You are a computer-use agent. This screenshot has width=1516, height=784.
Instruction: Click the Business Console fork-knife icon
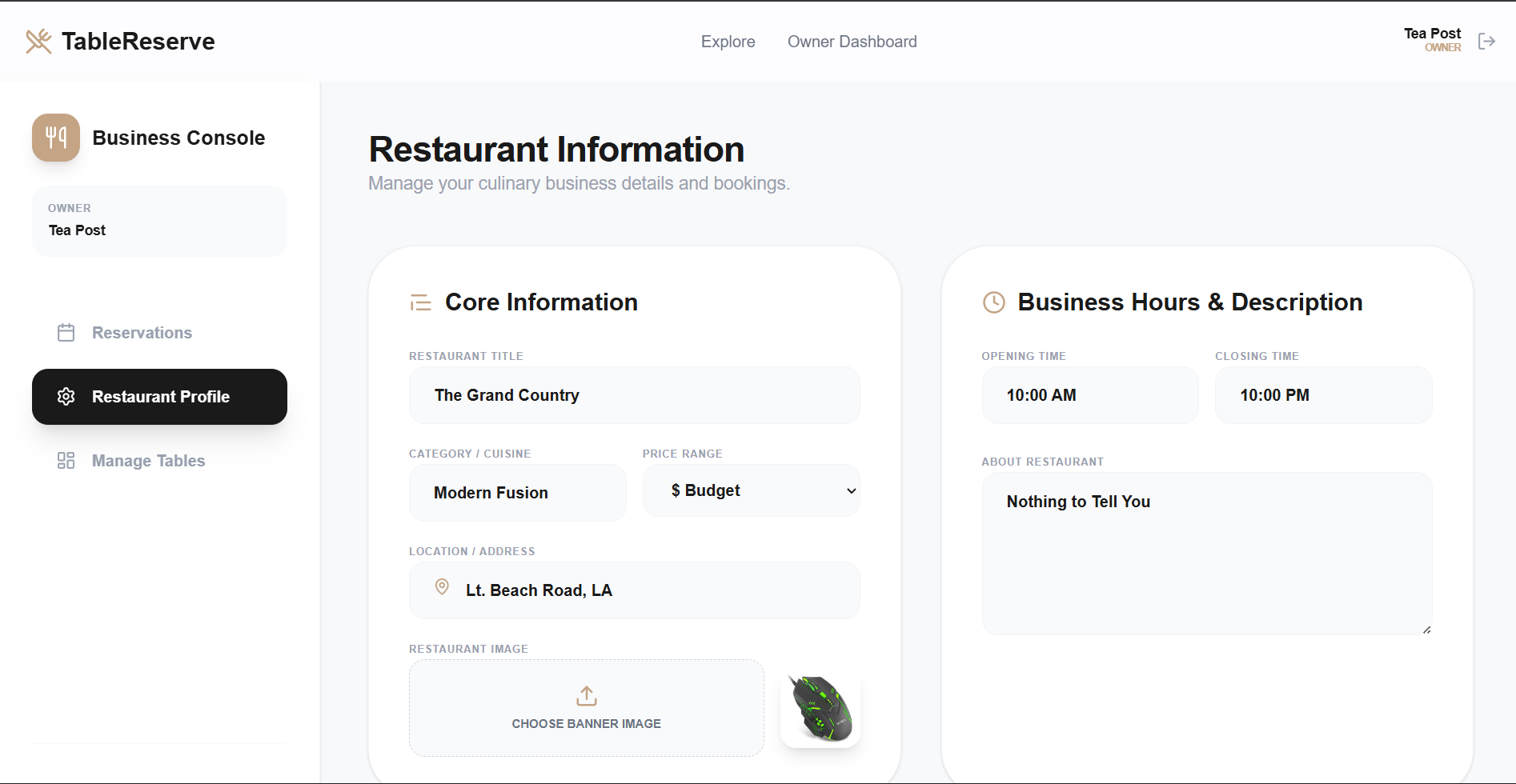point(56,138)
